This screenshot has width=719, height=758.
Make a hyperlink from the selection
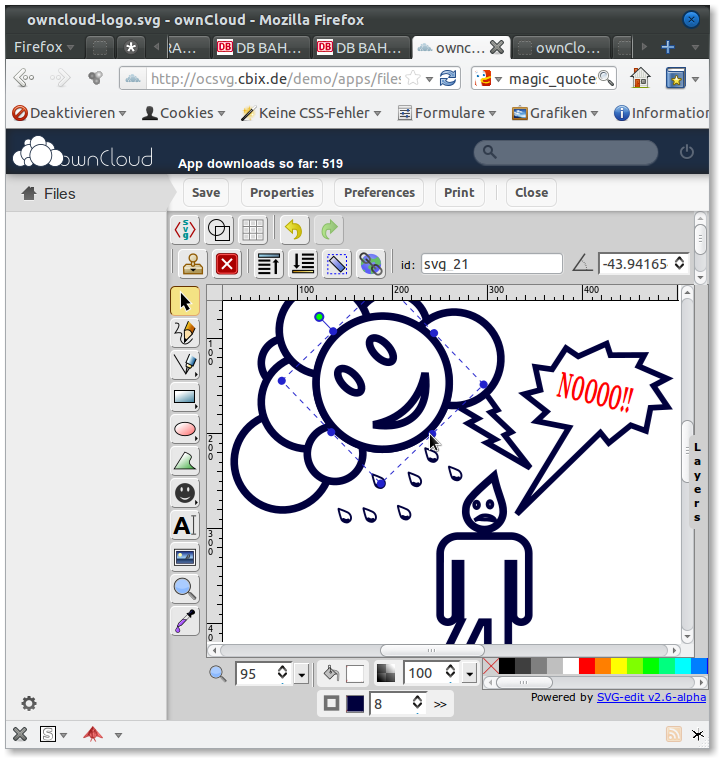[371, 264]
